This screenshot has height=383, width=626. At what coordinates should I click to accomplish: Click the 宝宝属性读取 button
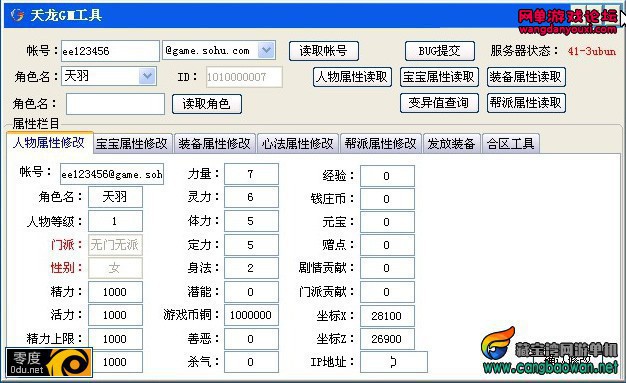pyautogui.click(x=439, y=77)
